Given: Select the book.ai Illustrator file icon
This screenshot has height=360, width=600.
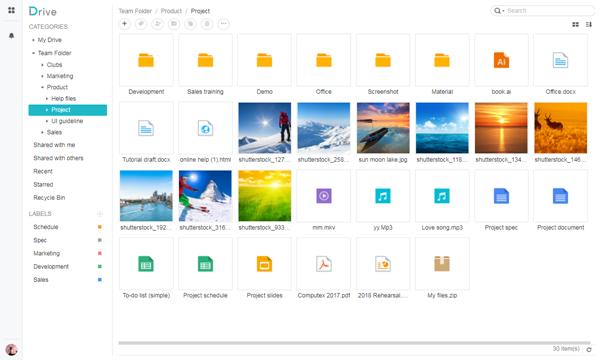Looking at the screenshot, I should point(501,60).
